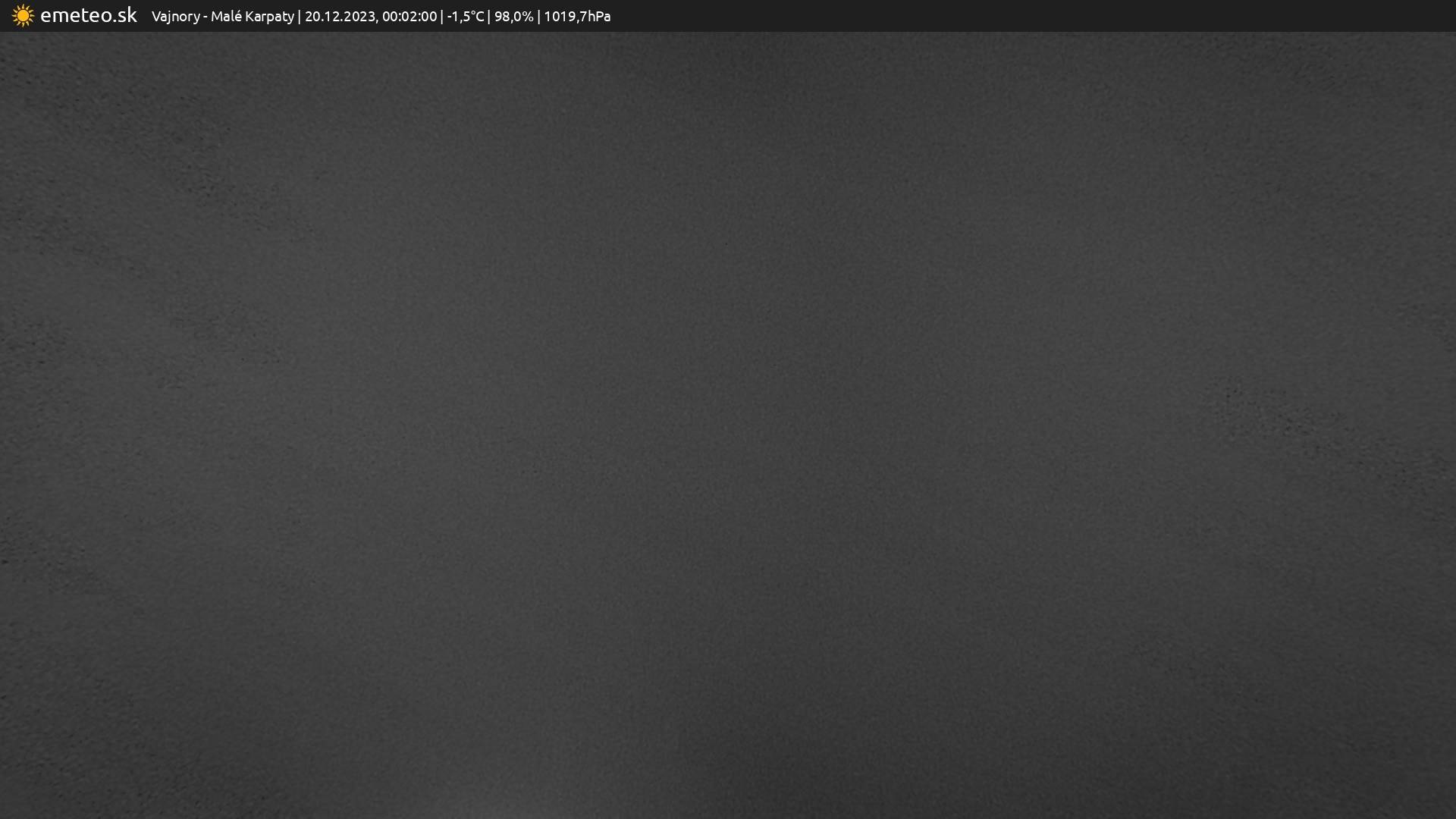This screenshot has height=819, width=1456.
Task: Click the separator before the pressure value
Action: [x=538, y=17]
